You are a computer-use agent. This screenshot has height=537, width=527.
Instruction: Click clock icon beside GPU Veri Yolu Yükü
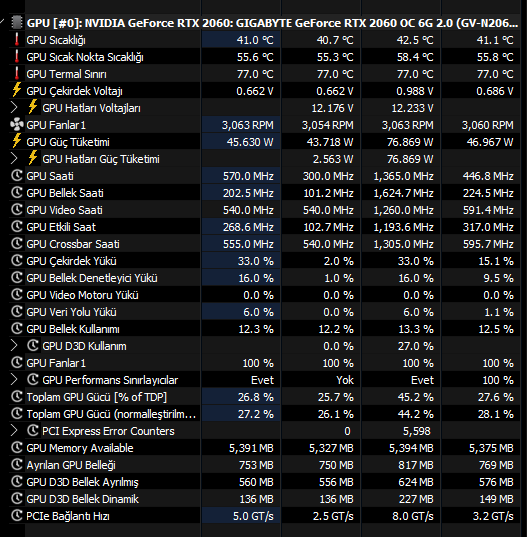pos(17,312)
